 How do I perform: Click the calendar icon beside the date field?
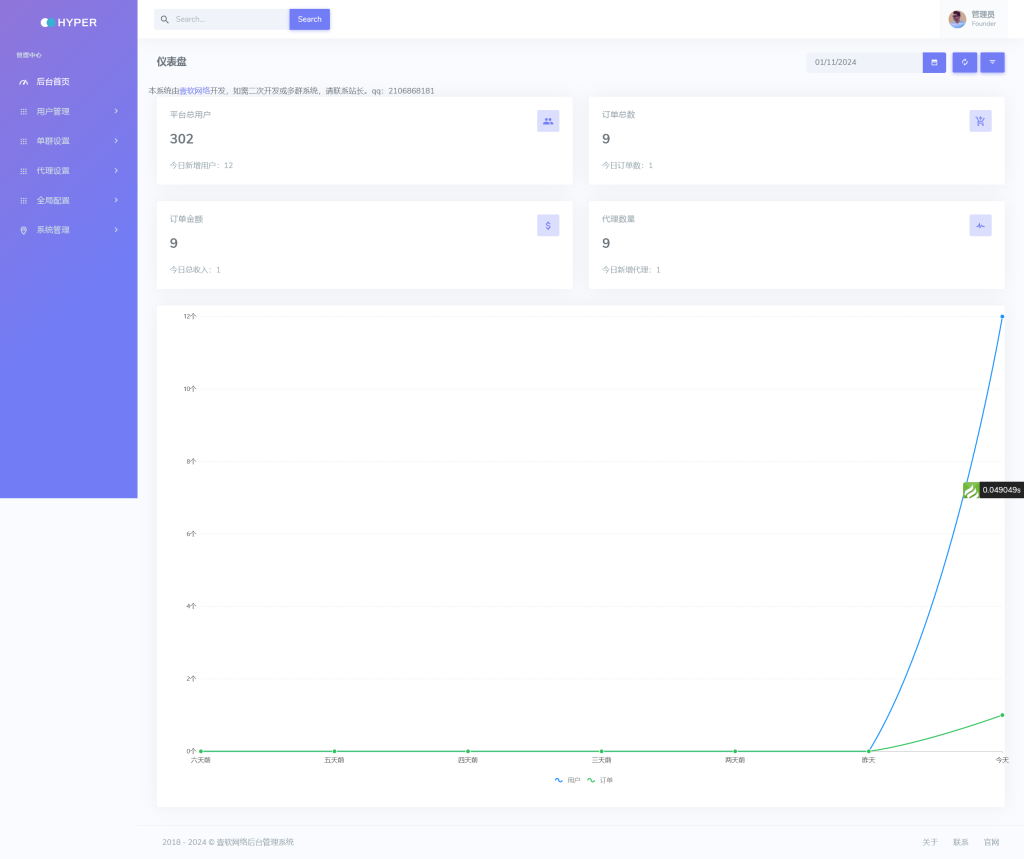point(934,62)
